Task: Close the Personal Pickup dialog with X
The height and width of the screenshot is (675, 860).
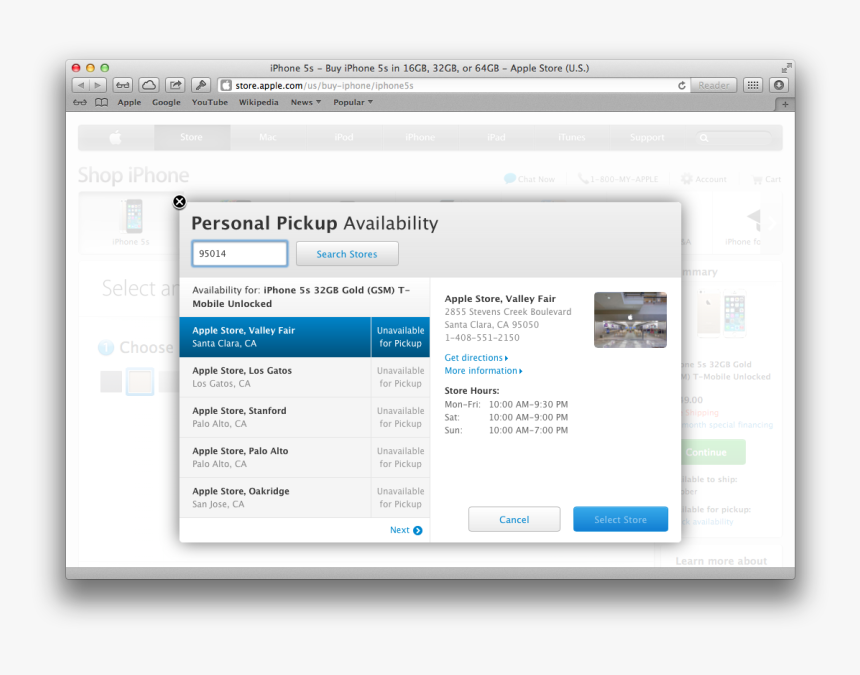Action: click(179, 202)
